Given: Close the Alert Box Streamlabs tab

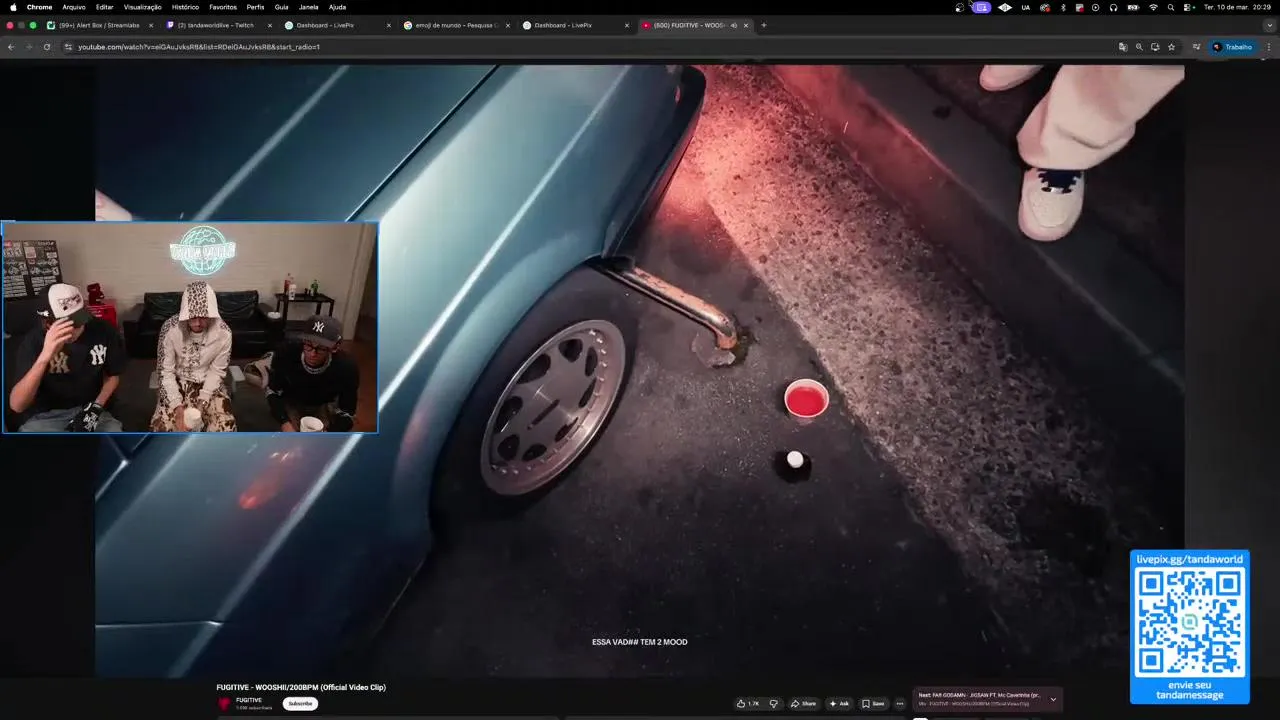Looking at the screenshot, I should (x=151, y=25).
